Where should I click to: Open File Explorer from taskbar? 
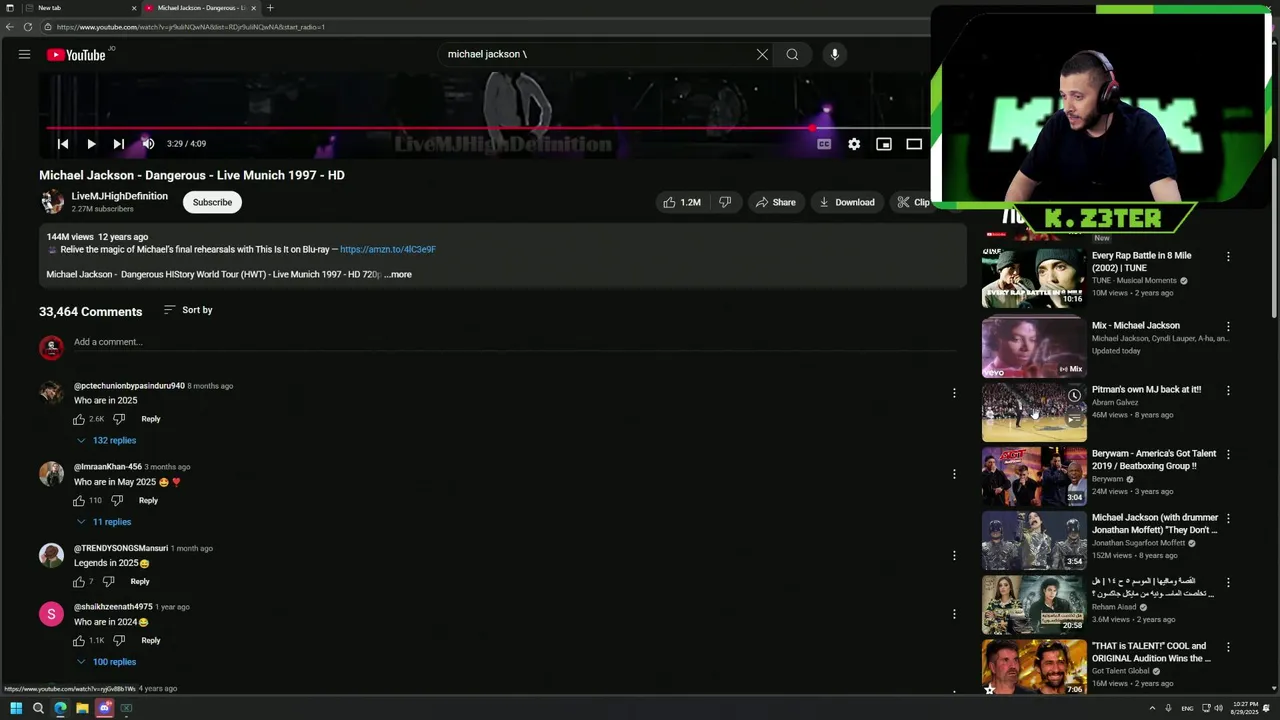[82, 708]
